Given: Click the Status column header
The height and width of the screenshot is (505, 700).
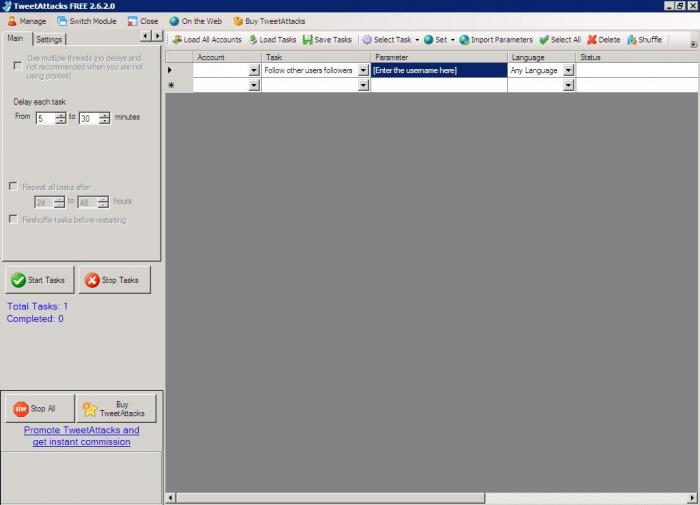Looking at the screenshot, I should 637,57.
